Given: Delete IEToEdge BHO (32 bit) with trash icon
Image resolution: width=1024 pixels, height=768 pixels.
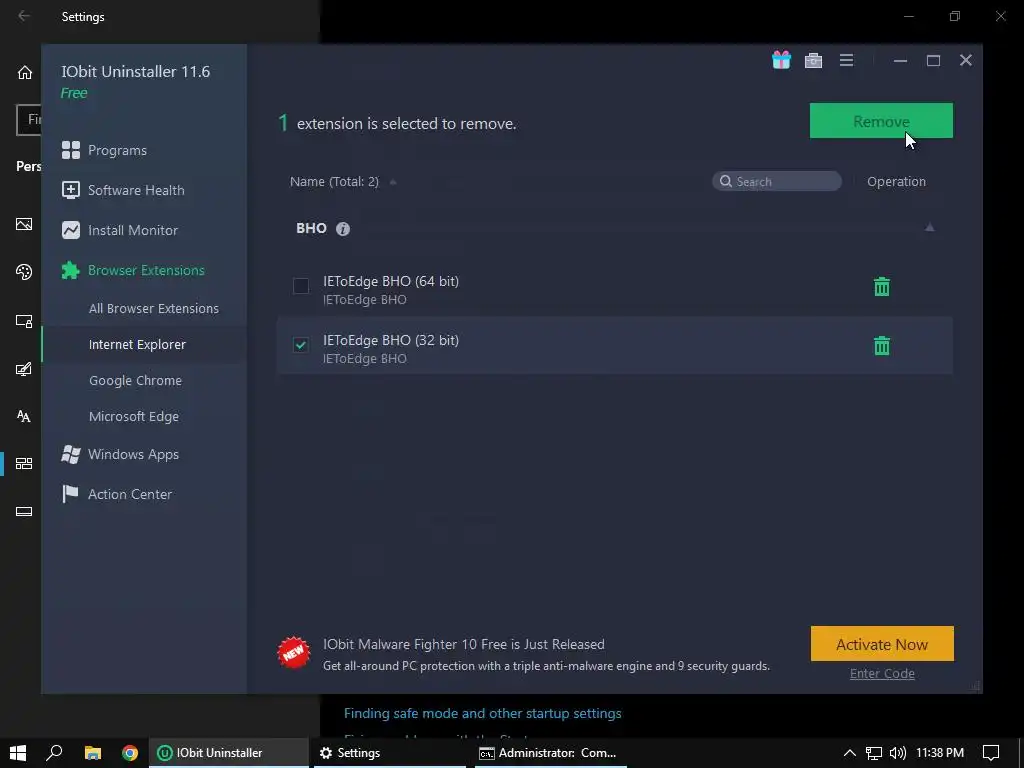Looking at the screenshot, I should click(882, 345).
